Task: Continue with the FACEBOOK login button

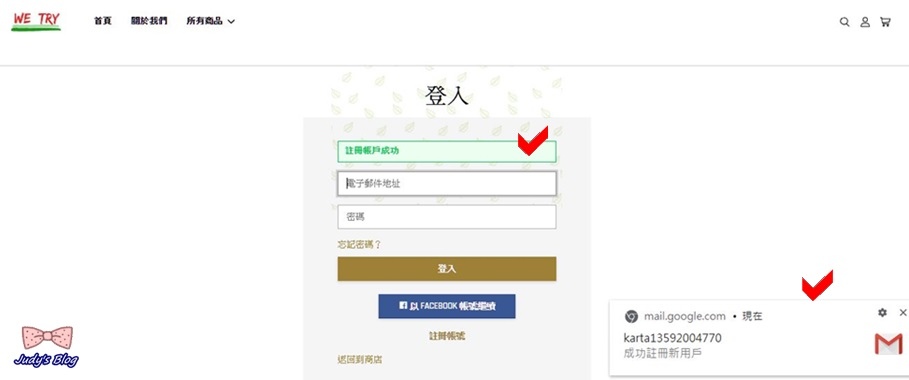Action: (447, 306)
